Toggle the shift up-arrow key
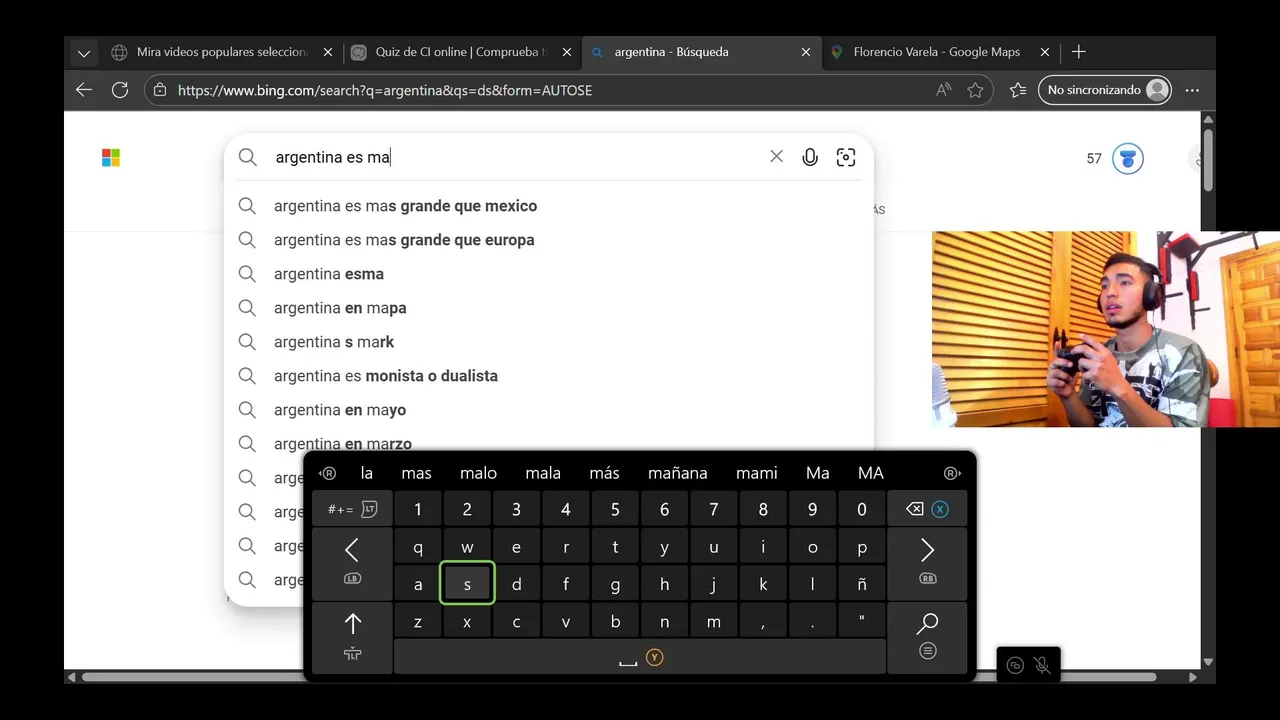 tap(352, 638)
